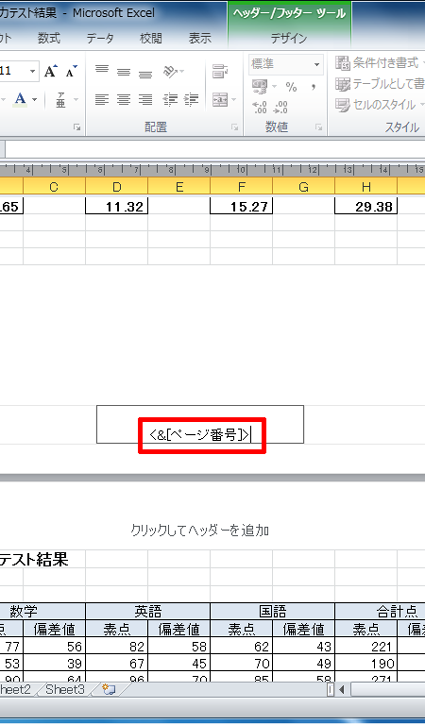Select column C header

click(x=54, y=187)
